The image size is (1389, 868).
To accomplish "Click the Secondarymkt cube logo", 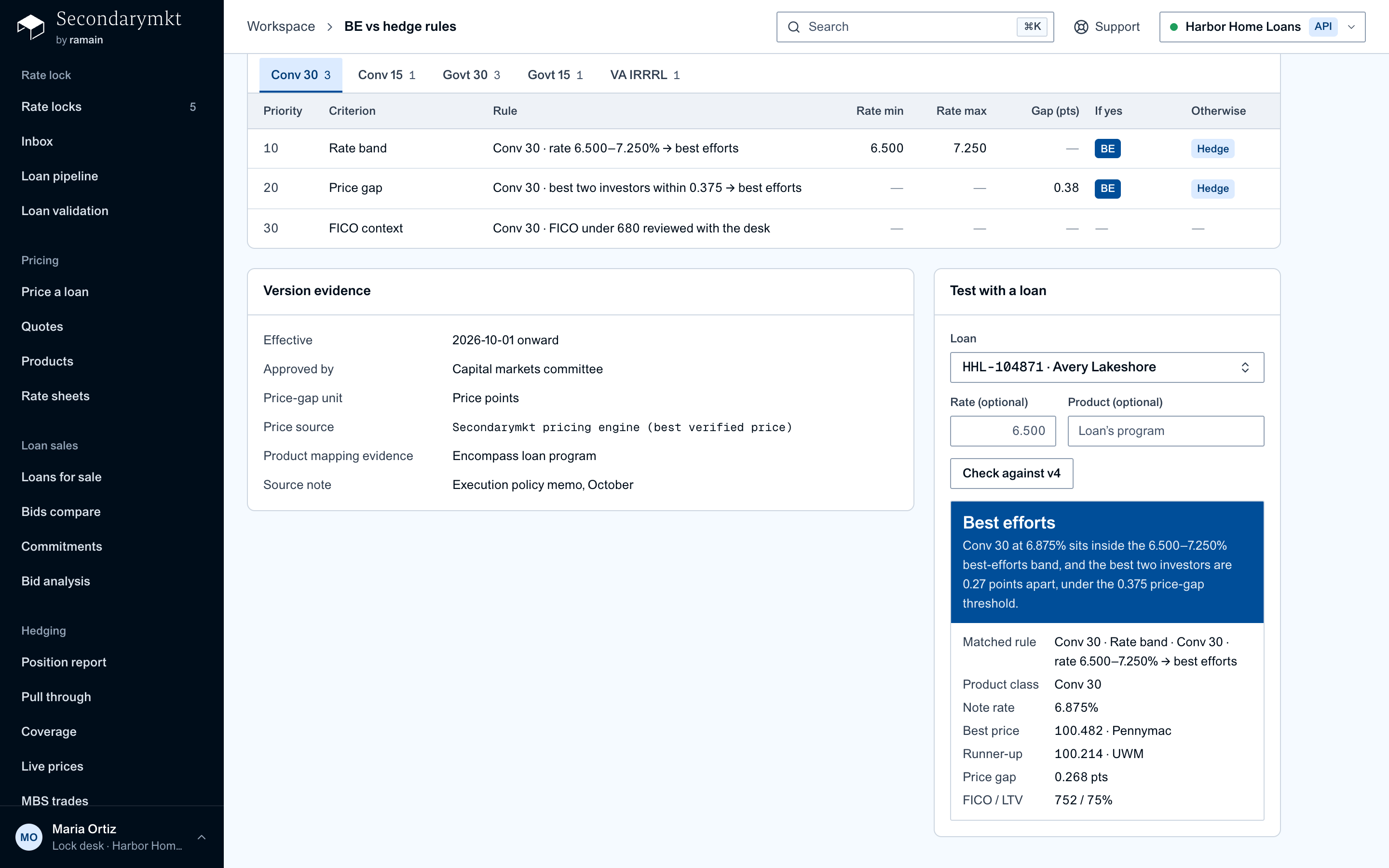I will (30, 27).
